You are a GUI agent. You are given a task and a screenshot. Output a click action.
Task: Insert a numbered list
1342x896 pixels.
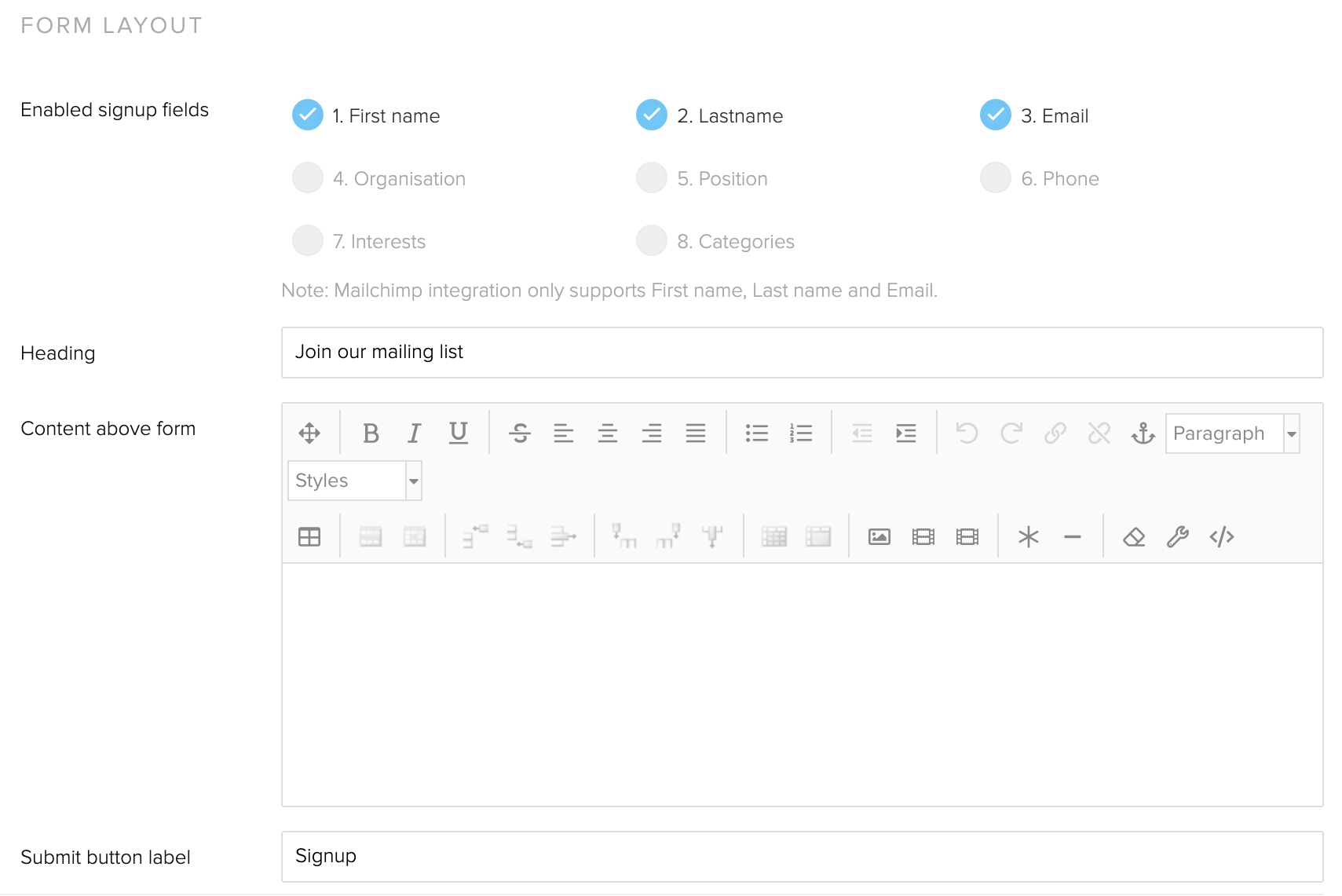click(800, 433)
